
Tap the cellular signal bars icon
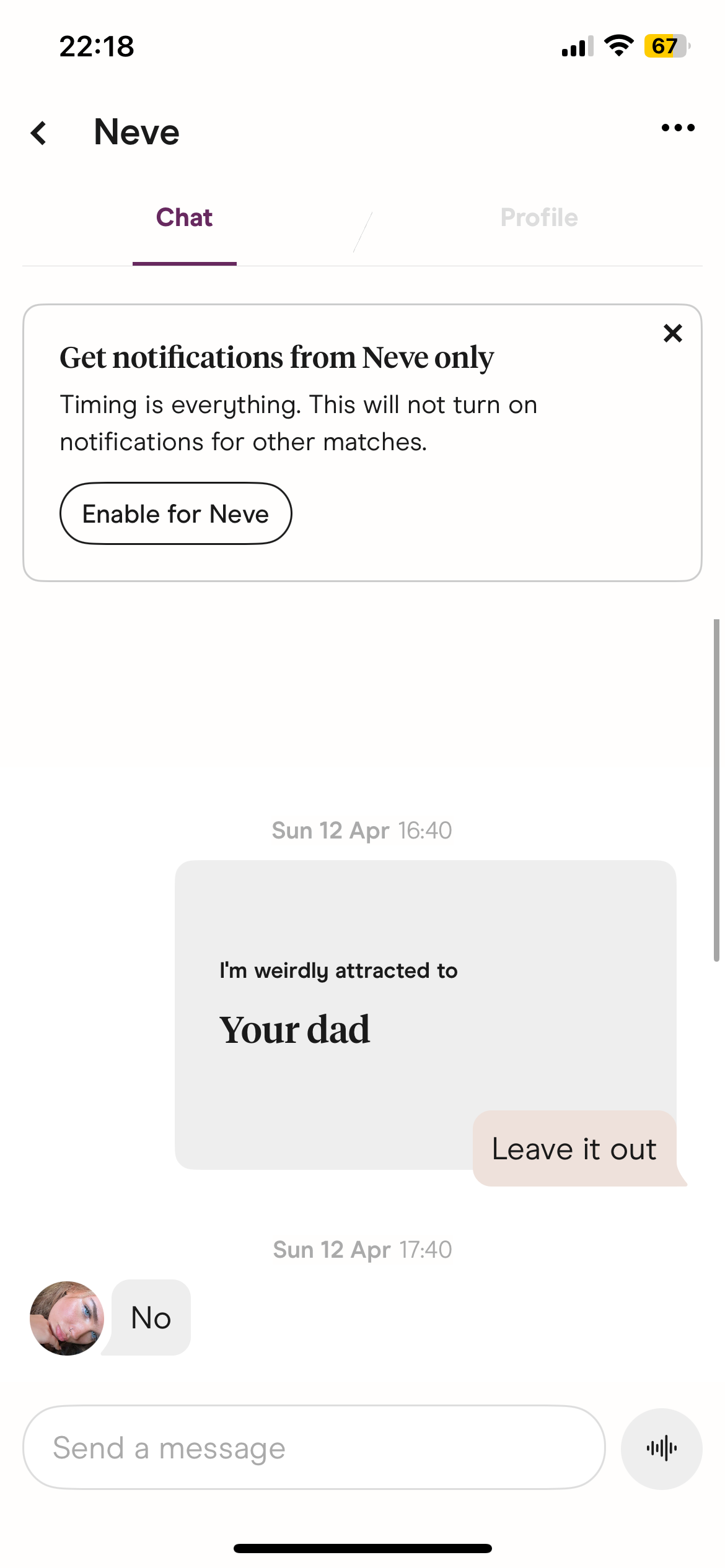(x=578, y=46)
